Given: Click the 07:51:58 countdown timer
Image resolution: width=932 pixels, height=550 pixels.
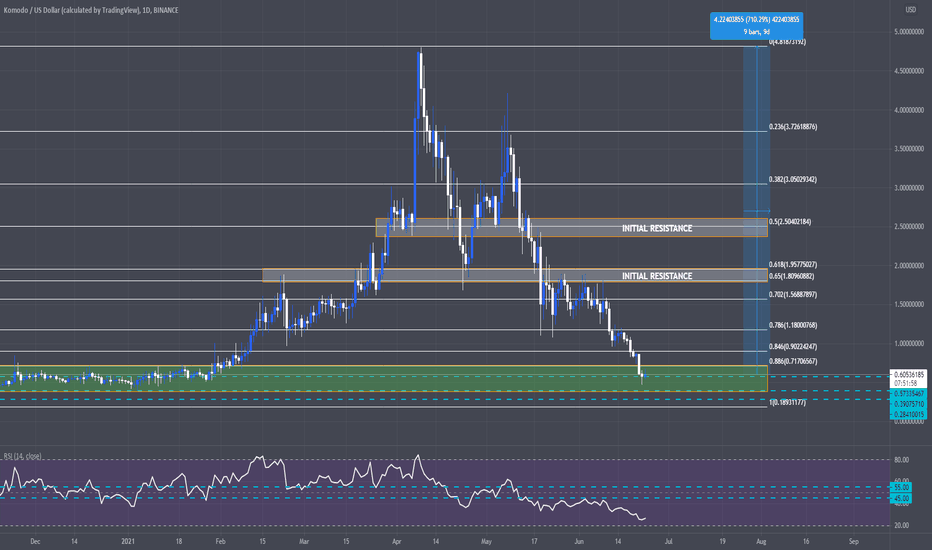Looking at the screenshot, I should (x=905, y=384).
